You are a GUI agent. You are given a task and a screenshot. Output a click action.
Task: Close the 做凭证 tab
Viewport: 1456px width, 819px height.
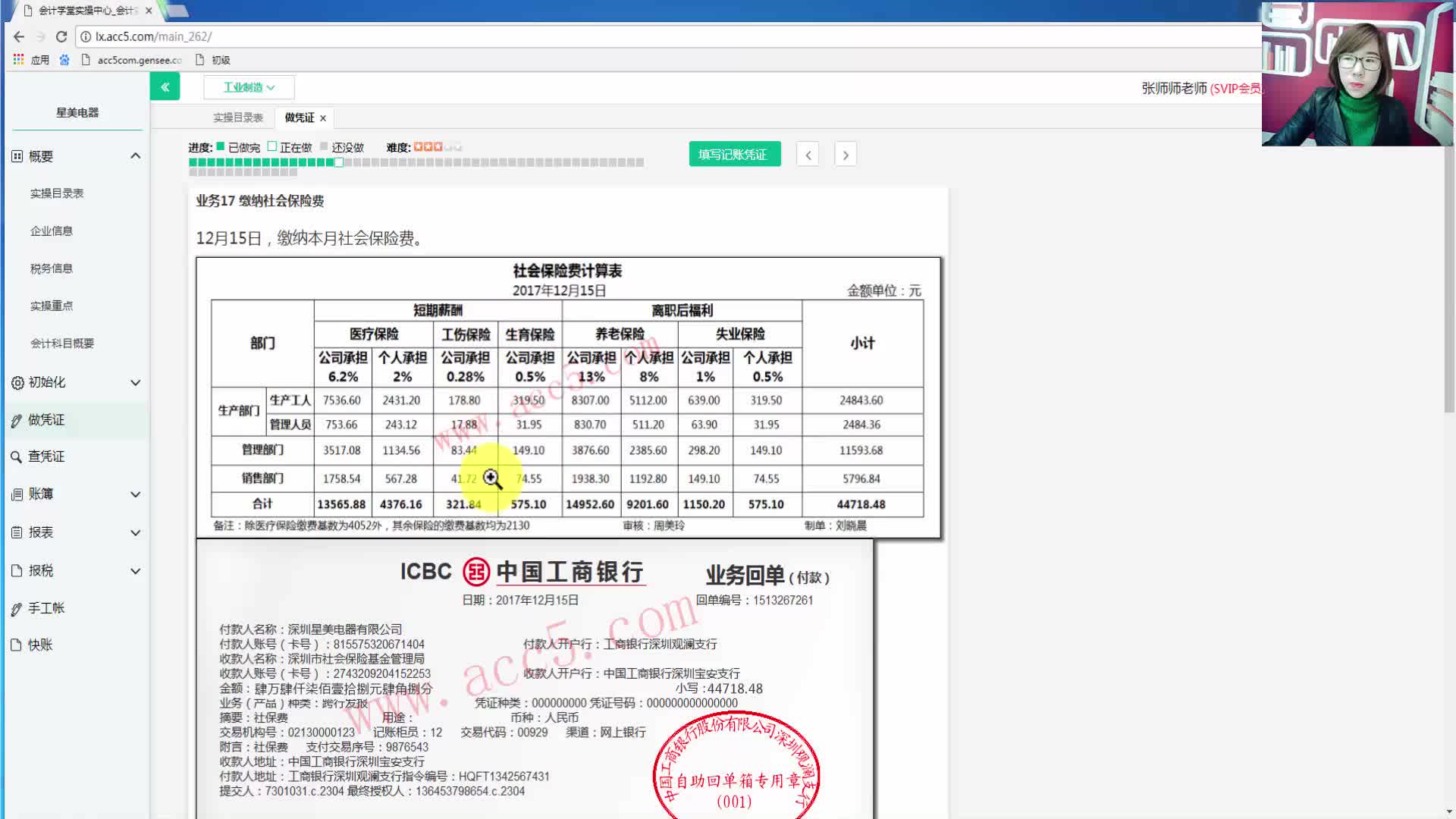pos(322,118)
